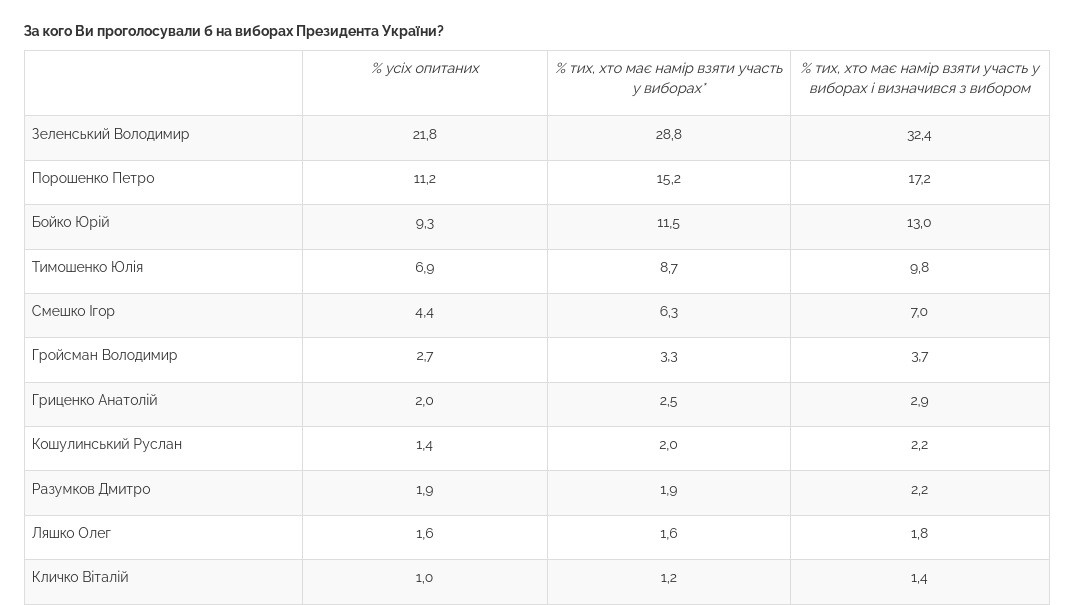
Task: Click the 21,8 value for Зеленський
Action: pos(425,135)
